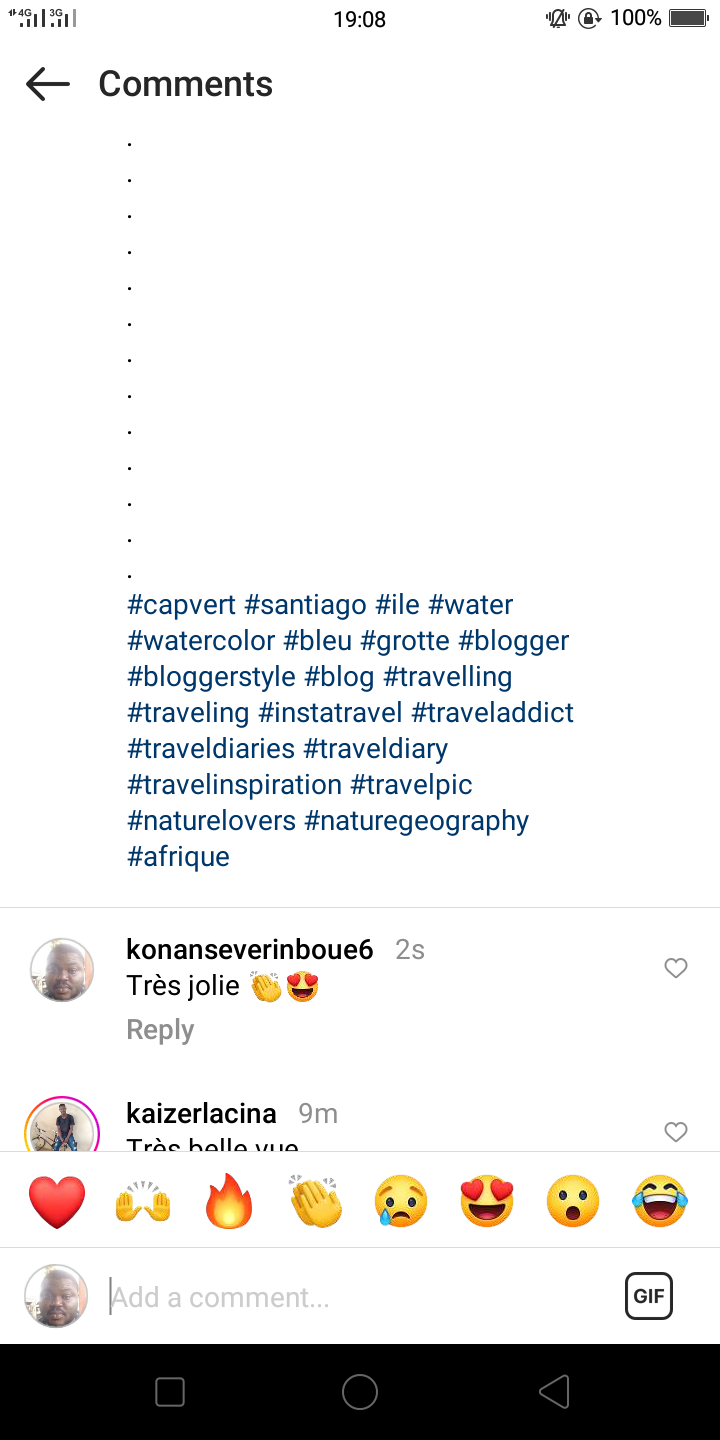Insert the surprised face emoji
This screenshot has width=720, height=1440.
[573, 1201]
